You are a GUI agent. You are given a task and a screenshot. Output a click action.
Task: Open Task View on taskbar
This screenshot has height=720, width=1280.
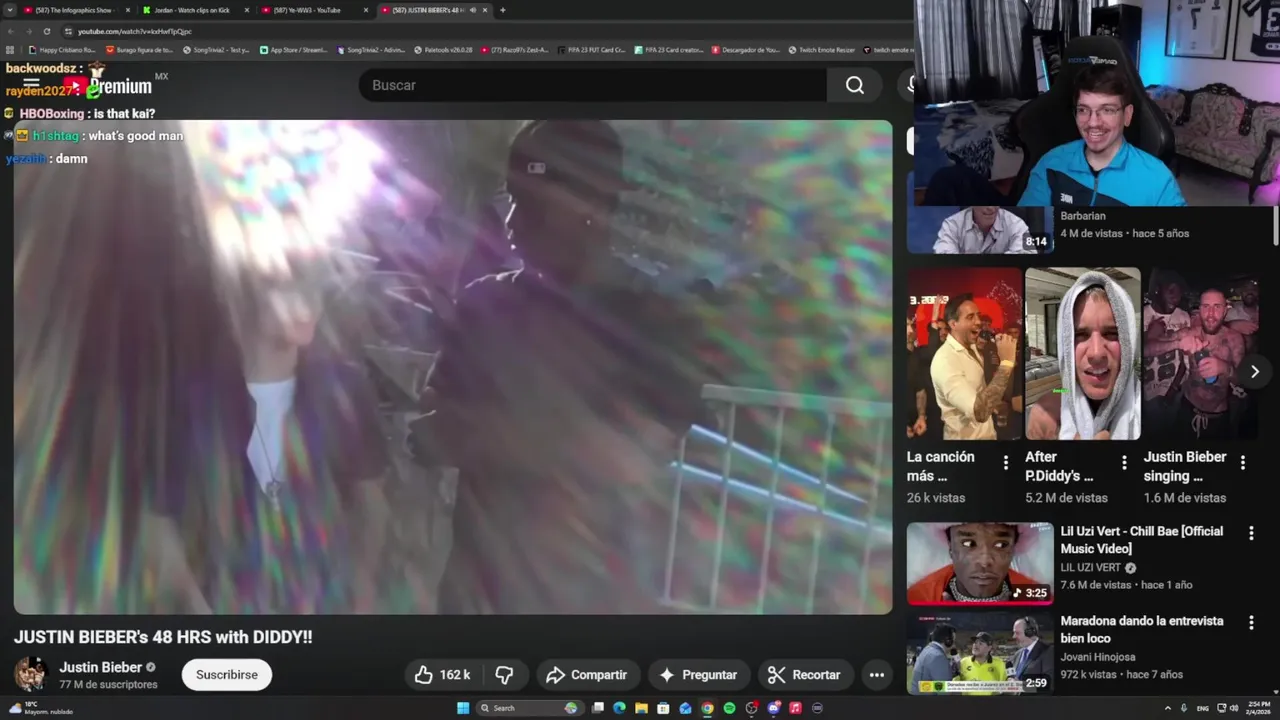pyautogui.click(x=597, y=708)
